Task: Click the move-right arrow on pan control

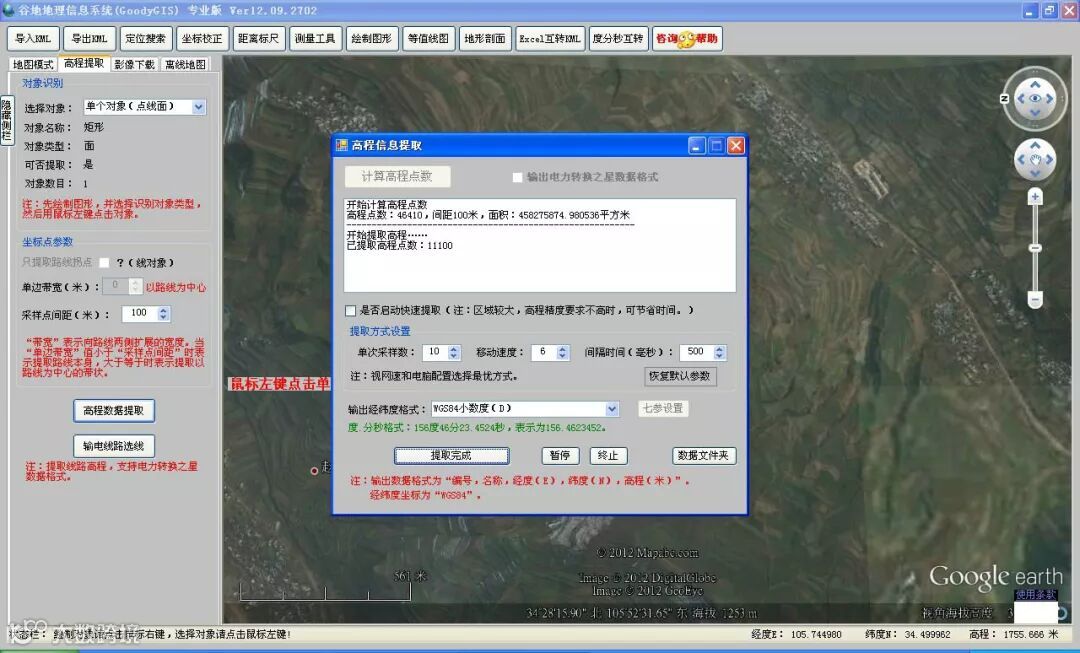Action: click(x=1050, y=160)
